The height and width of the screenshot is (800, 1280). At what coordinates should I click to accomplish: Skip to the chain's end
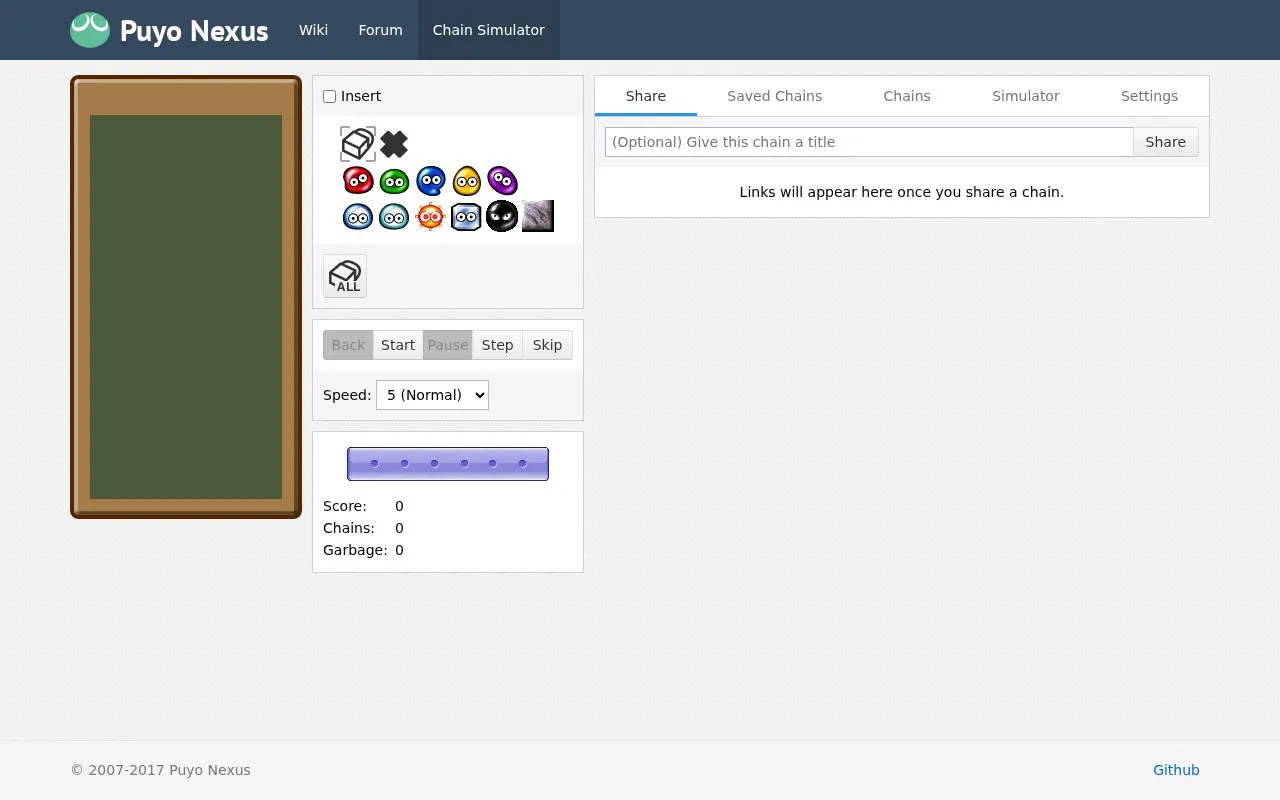coord(547,345)
